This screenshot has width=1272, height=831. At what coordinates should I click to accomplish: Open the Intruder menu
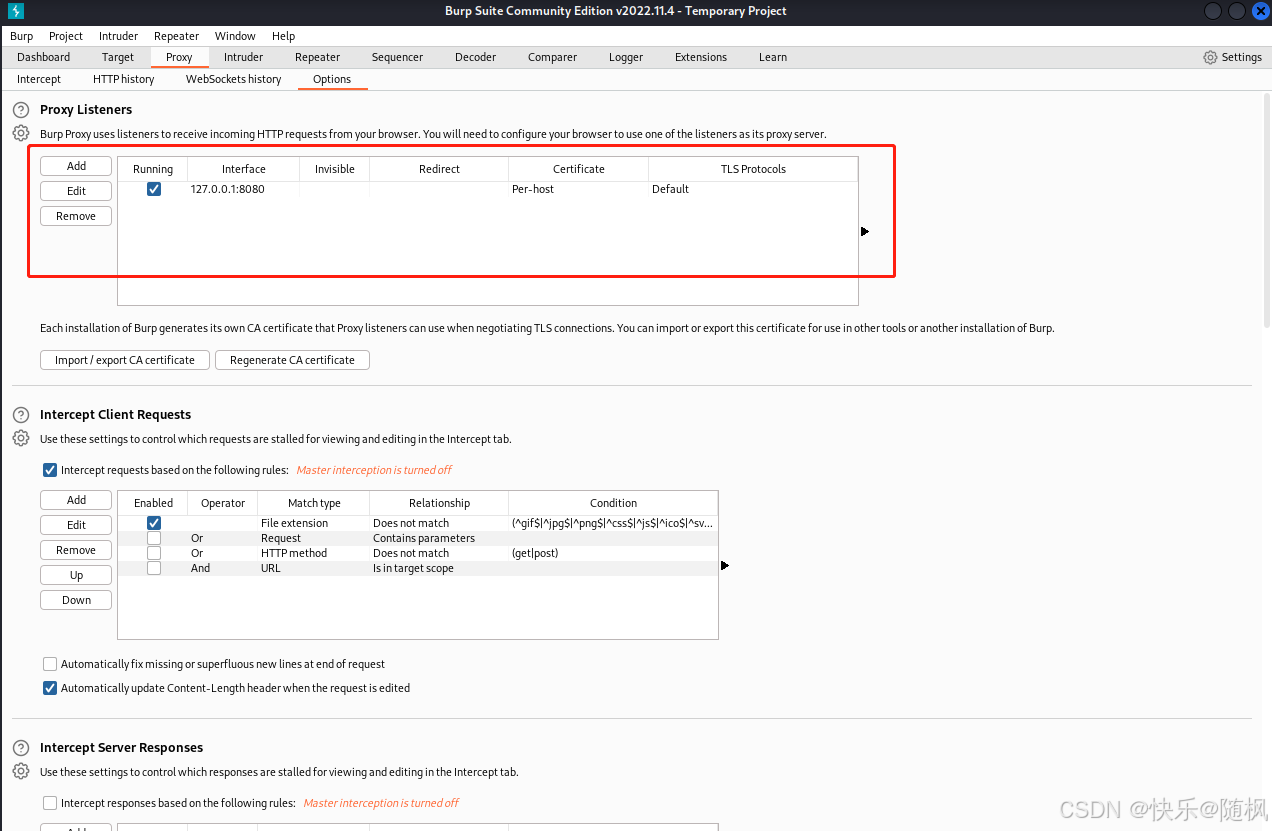pyautogui.click(x=118, y=36)
